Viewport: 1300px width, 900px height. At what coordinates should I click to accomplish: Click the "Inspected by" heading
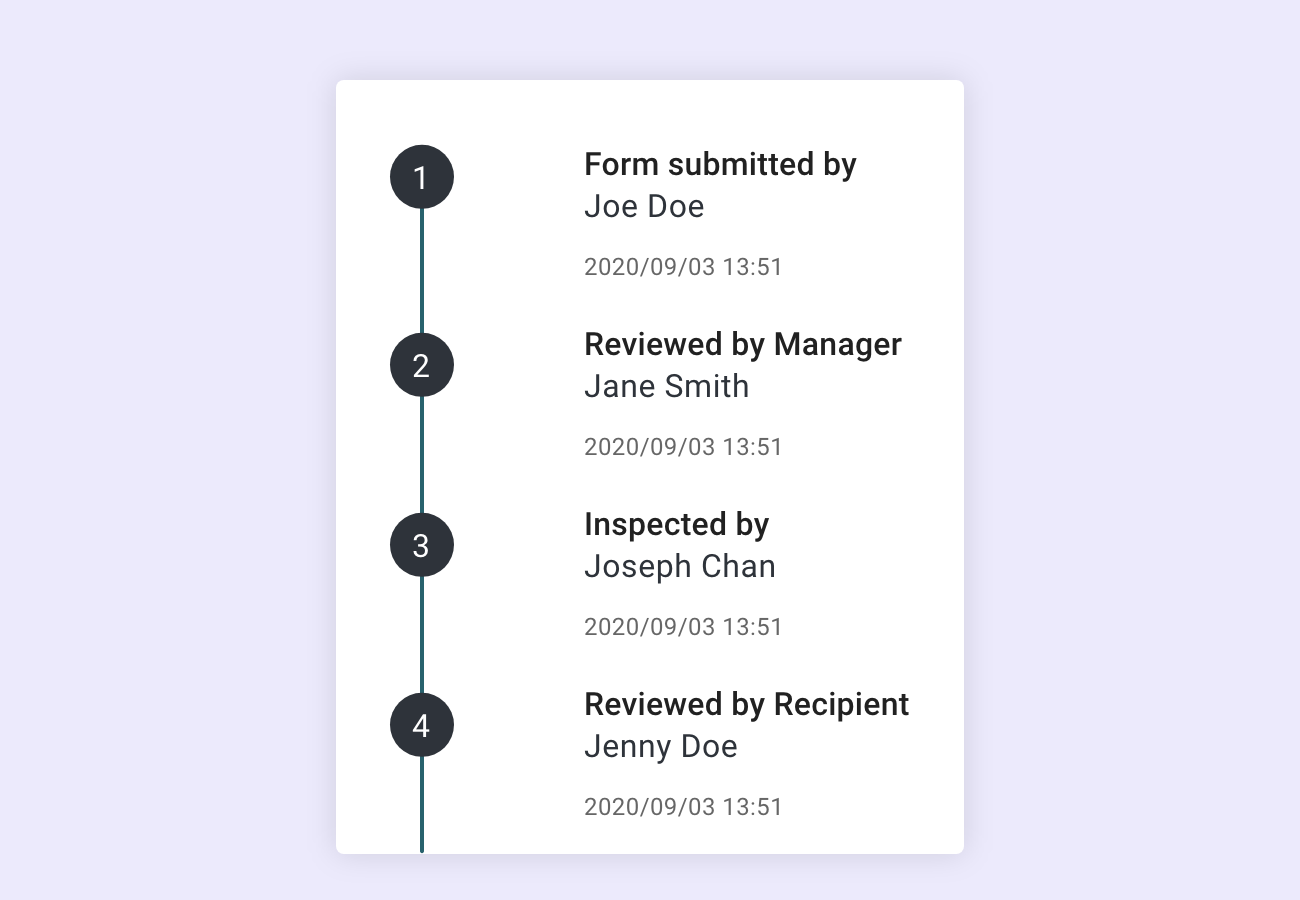click(676, 524)
